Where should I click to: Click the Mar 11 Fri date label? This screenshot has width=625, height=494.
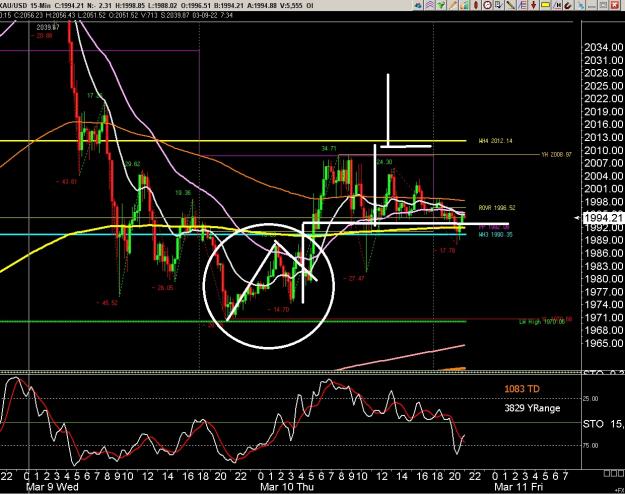(x=518, y=487)
